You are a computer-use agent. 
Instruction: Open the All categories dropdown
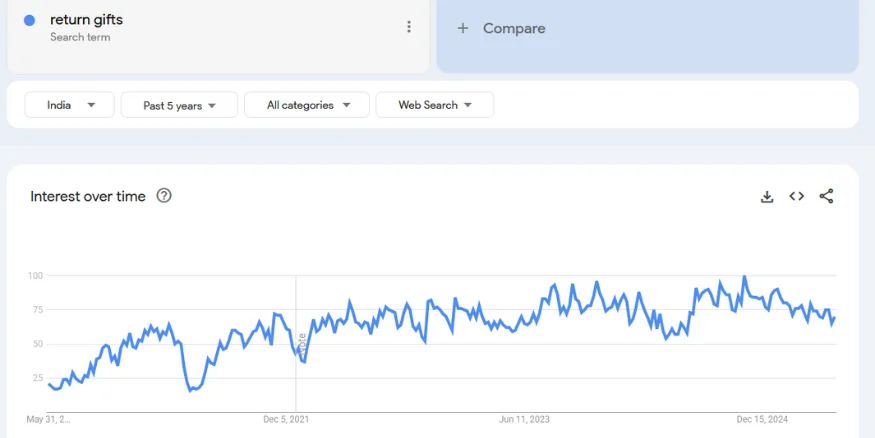[307, 105]
